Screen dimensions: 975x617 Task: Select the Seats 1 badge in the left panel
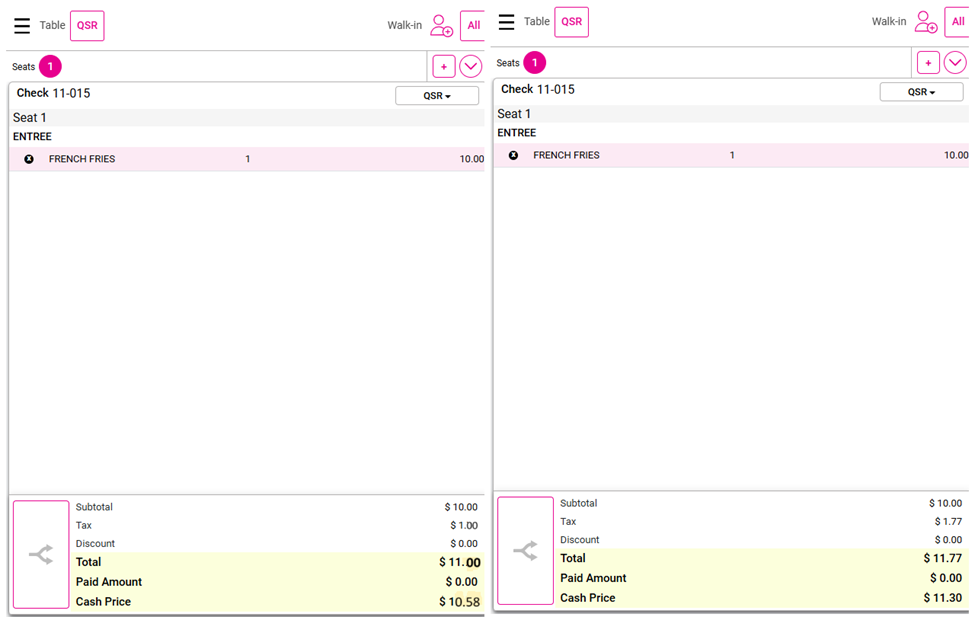pos(50,67)
